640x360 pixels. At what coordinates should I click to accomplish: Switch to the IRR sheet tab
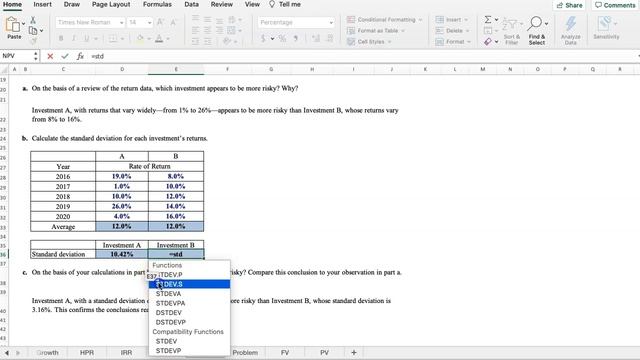point(126,353)
